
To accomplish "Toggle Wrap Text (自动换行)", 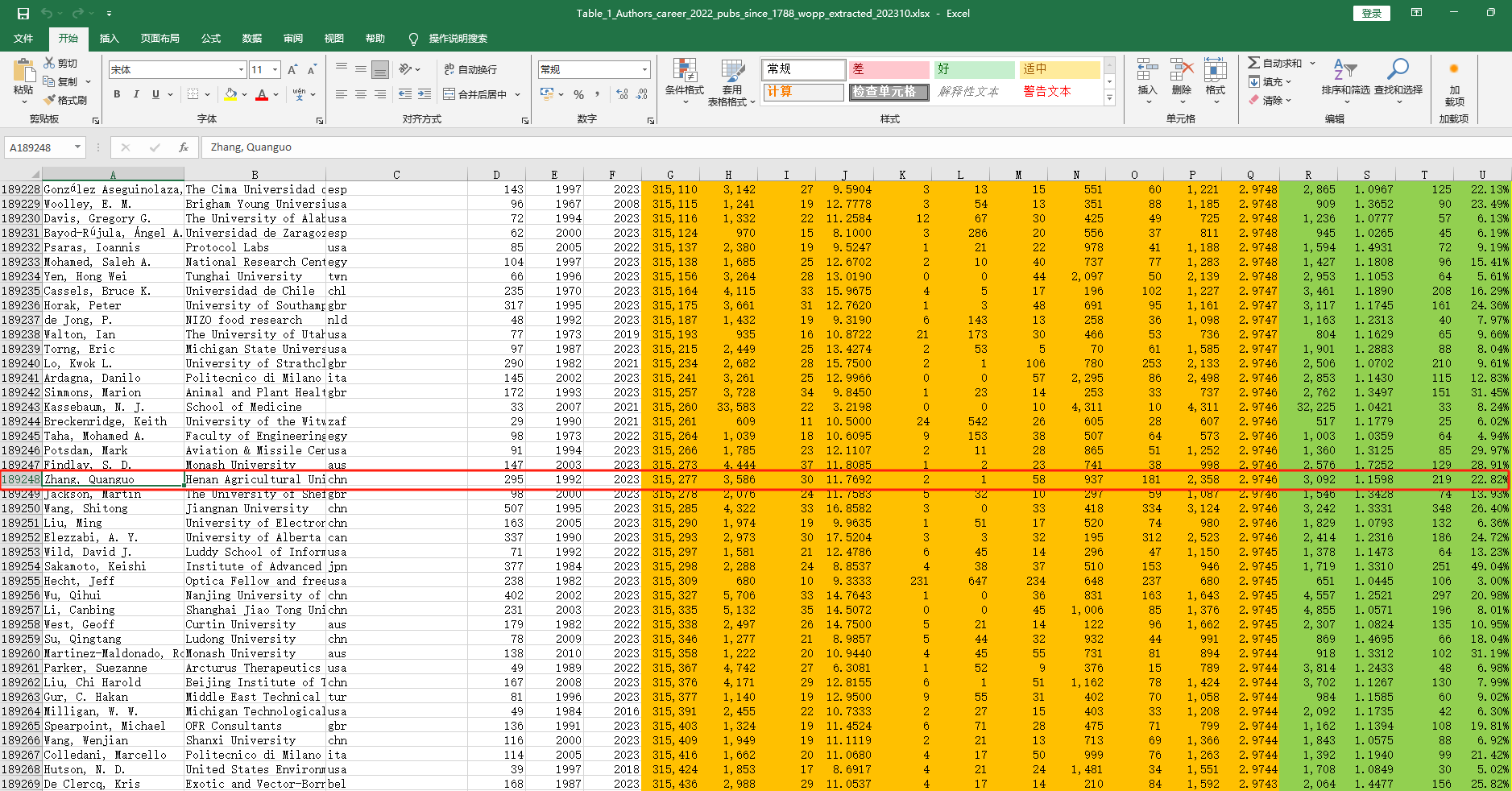I will pos(470,70).
